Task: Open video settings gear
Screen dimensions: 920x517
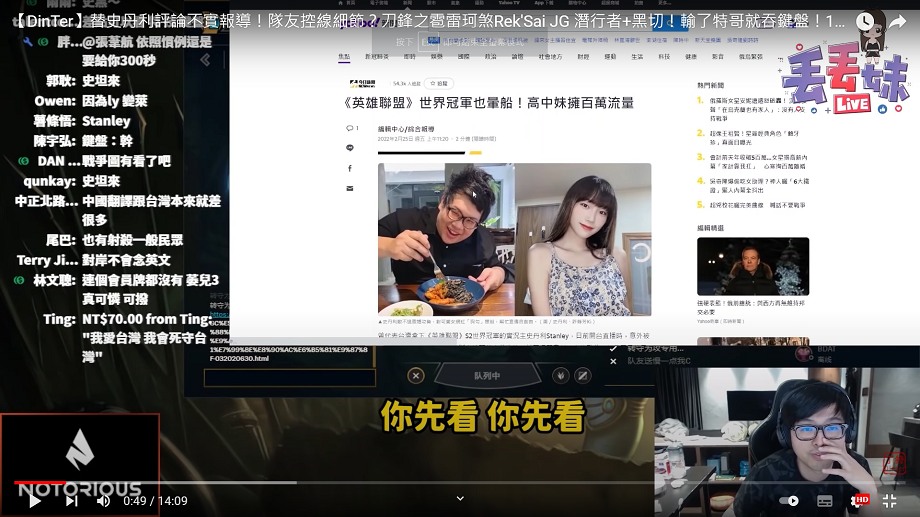Action: [855, 501]
